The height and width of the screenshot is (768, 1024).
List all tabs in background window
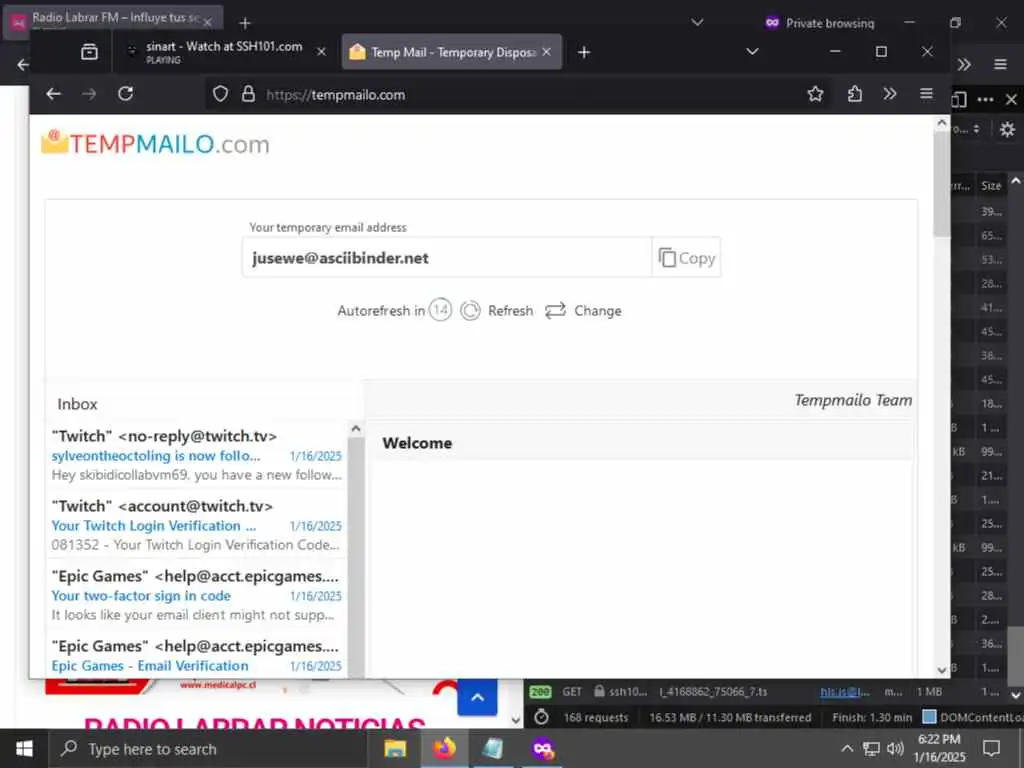[697, 23]
